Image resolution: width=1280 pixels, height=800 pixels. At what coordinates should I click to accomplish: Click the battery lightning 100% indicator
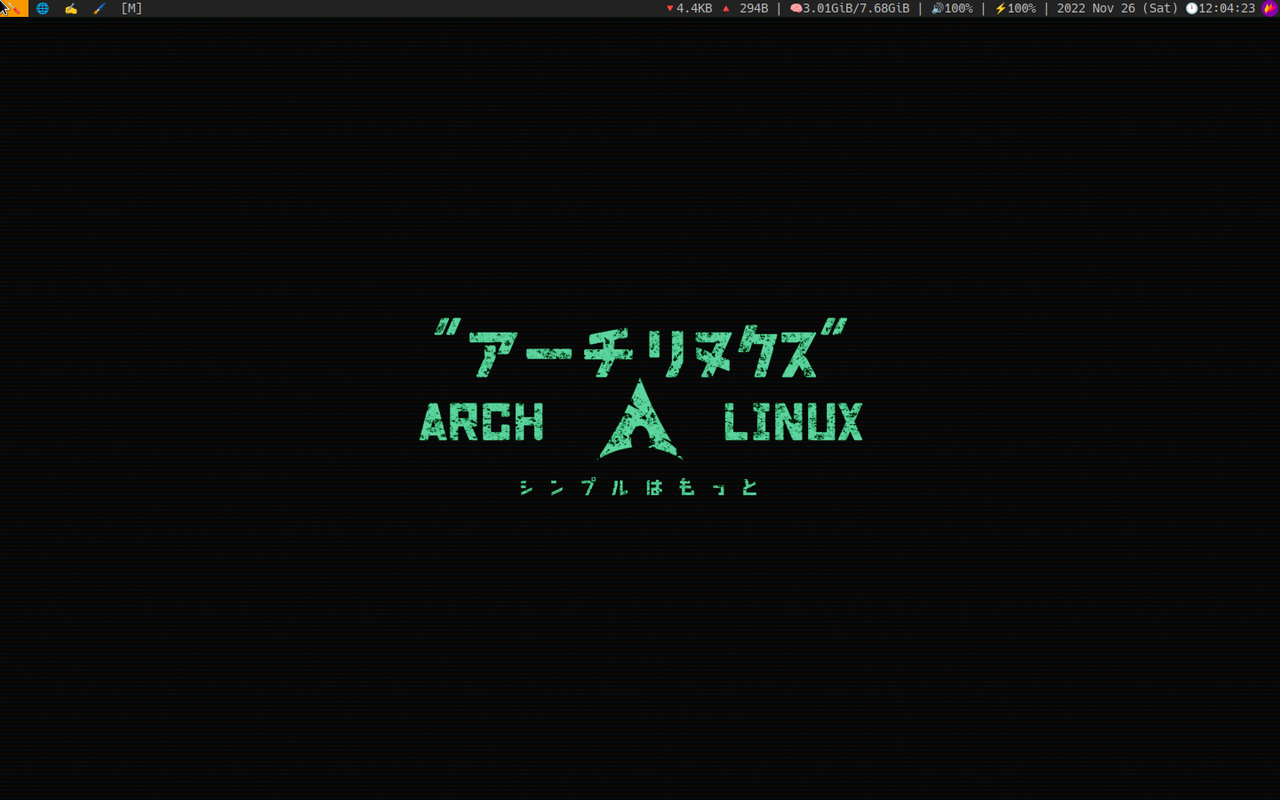click(x=1015, y=8)
